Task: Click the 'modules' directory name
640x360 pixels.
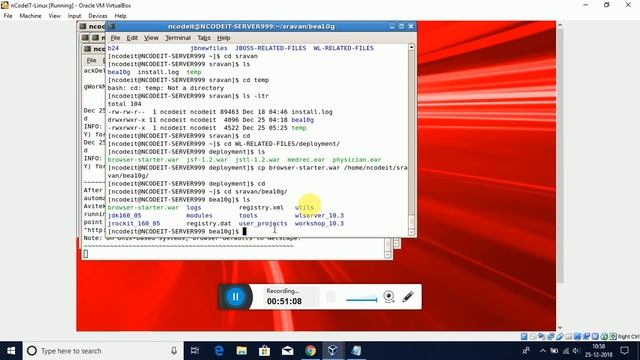Action: [199, 216]
